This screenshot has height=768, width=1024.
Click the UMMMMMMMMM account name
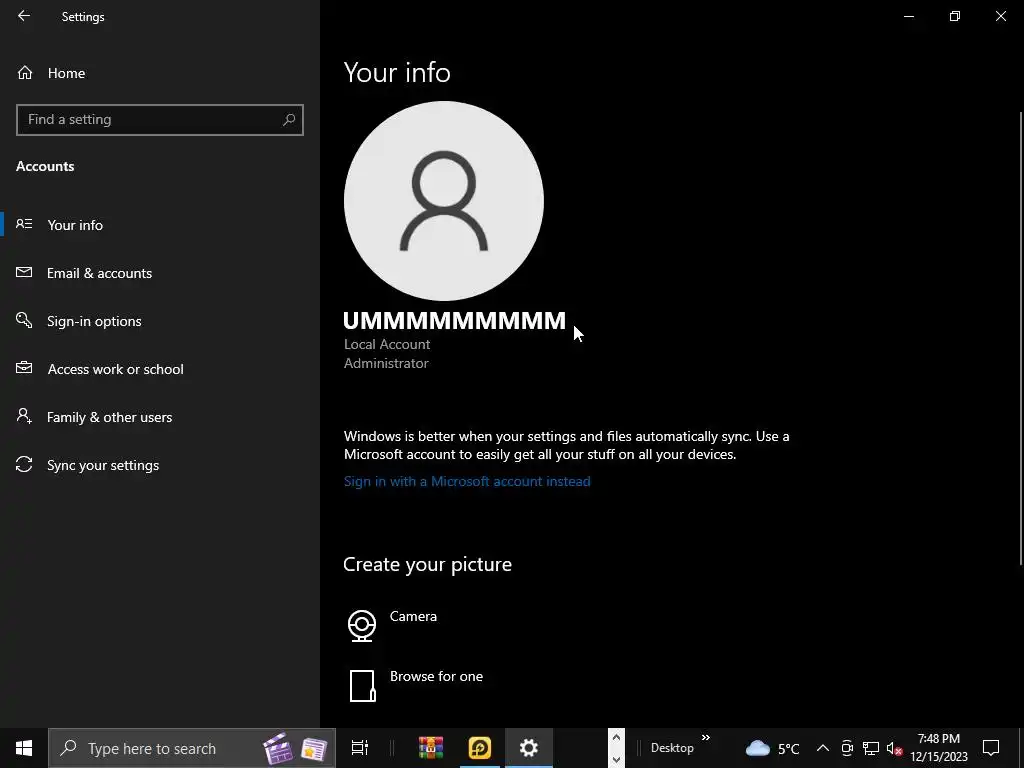click(455, 321)
